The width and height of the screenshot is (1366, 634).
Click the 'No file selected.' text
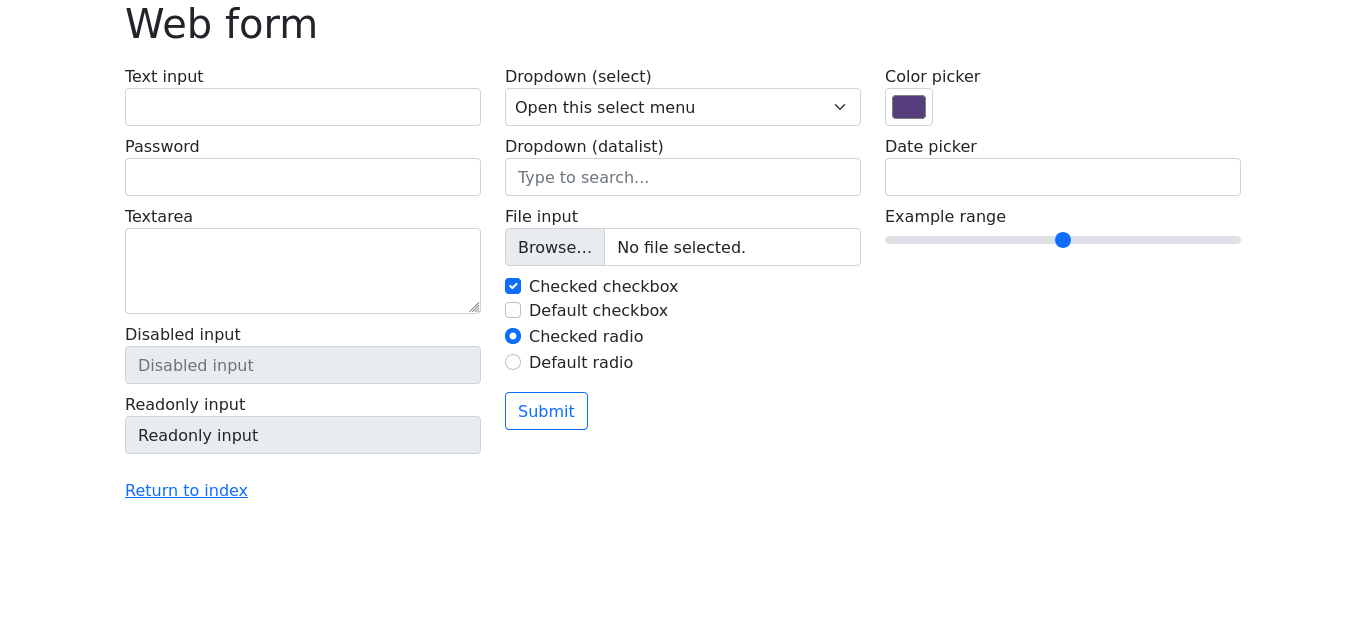(681, 247)
